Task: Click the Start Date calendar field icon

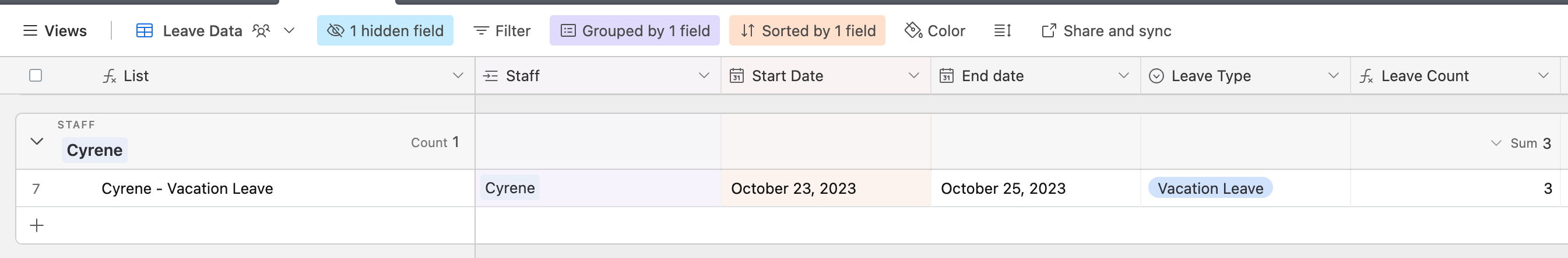Action: (x=737, y=76)
